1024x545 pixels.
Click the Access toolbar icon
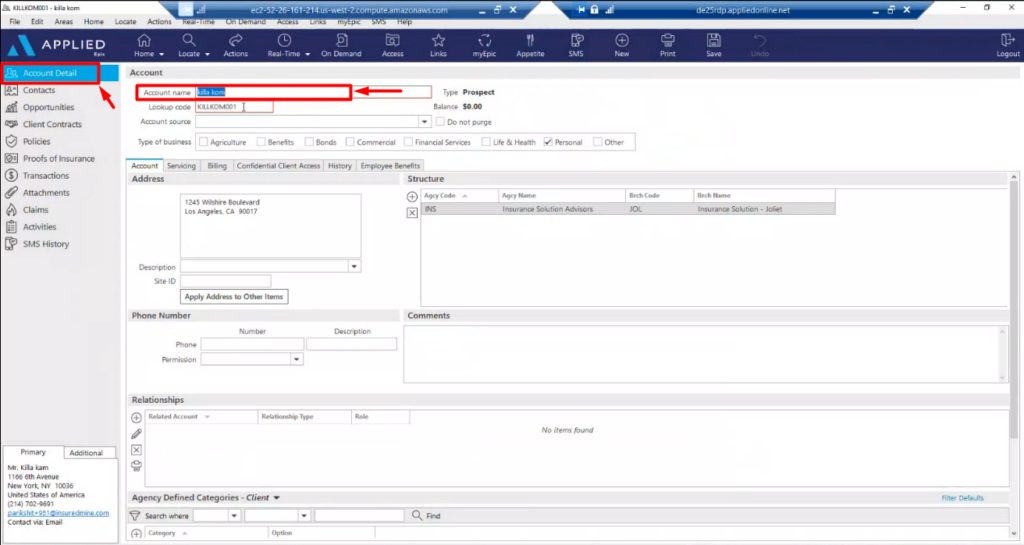(392, 40)
